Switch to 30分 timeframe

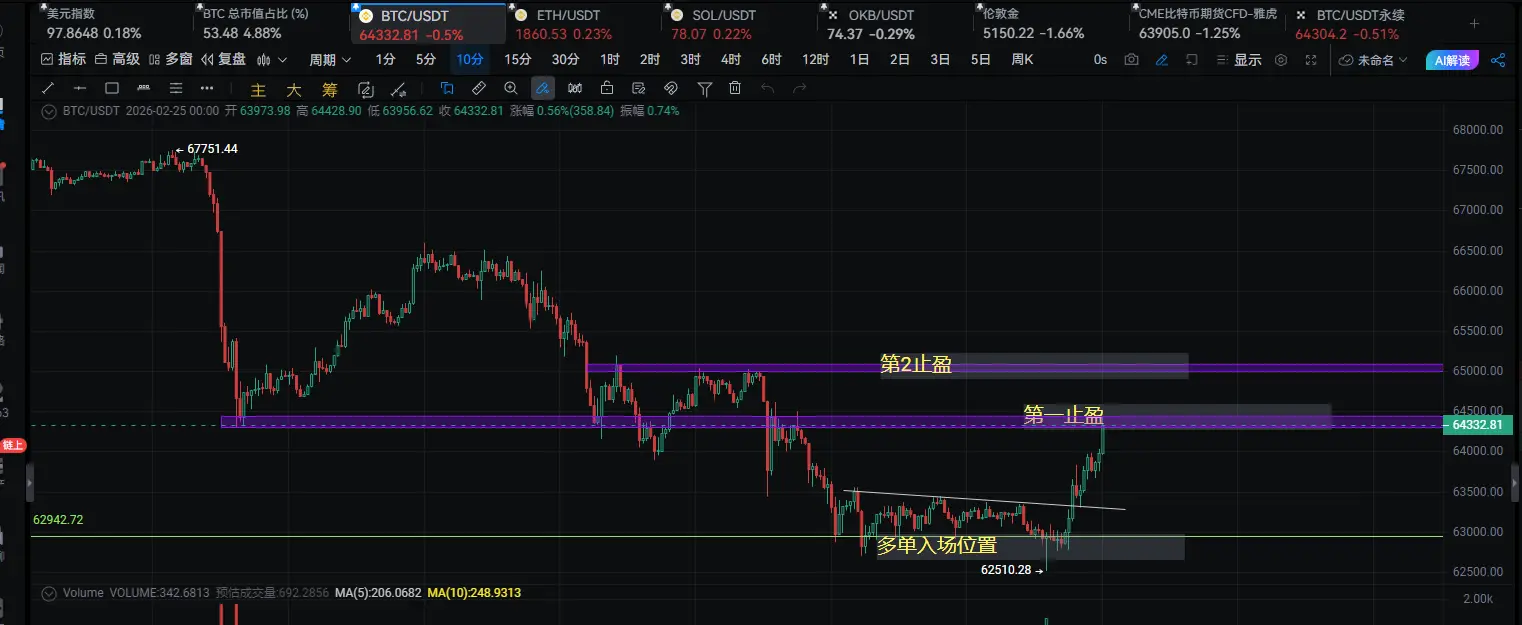[566, 59]
